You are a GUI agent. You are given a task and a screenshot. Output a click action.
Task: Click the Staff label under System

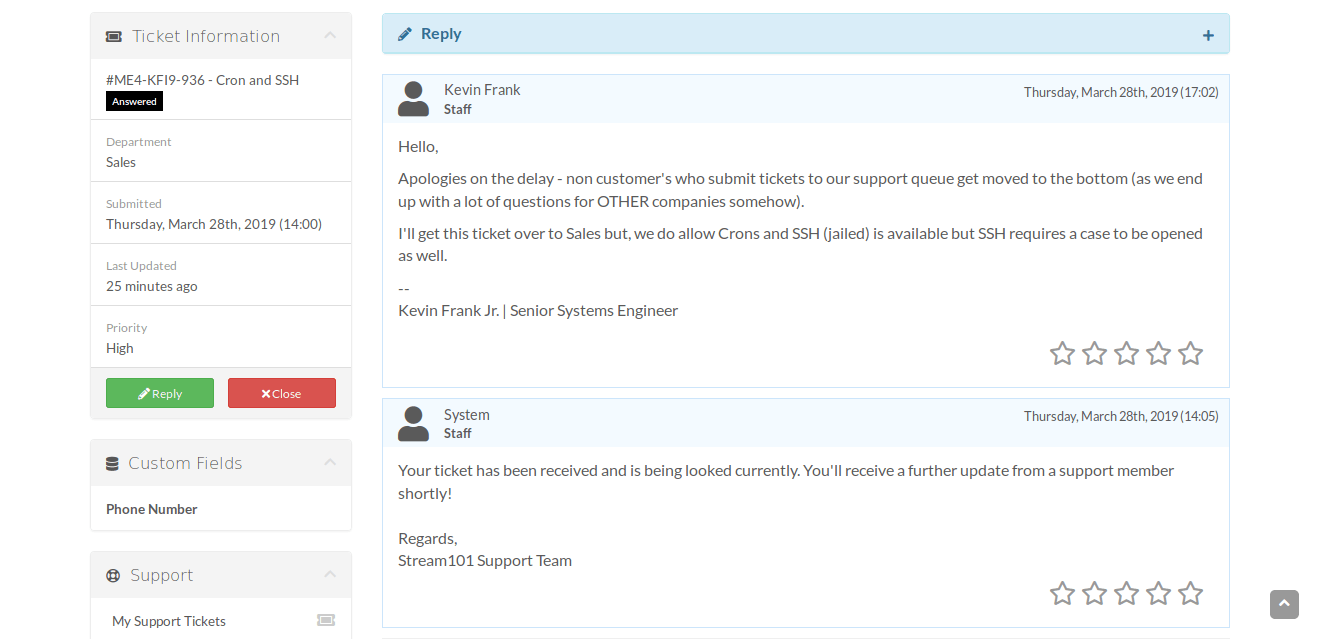click(458, 433)
